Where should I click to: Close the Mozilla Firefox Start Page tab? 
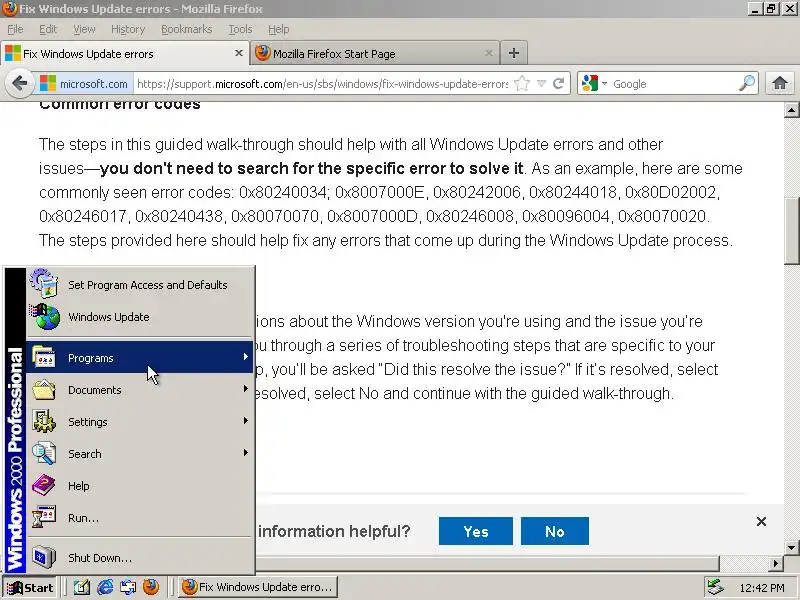click(x=488, y=53)
